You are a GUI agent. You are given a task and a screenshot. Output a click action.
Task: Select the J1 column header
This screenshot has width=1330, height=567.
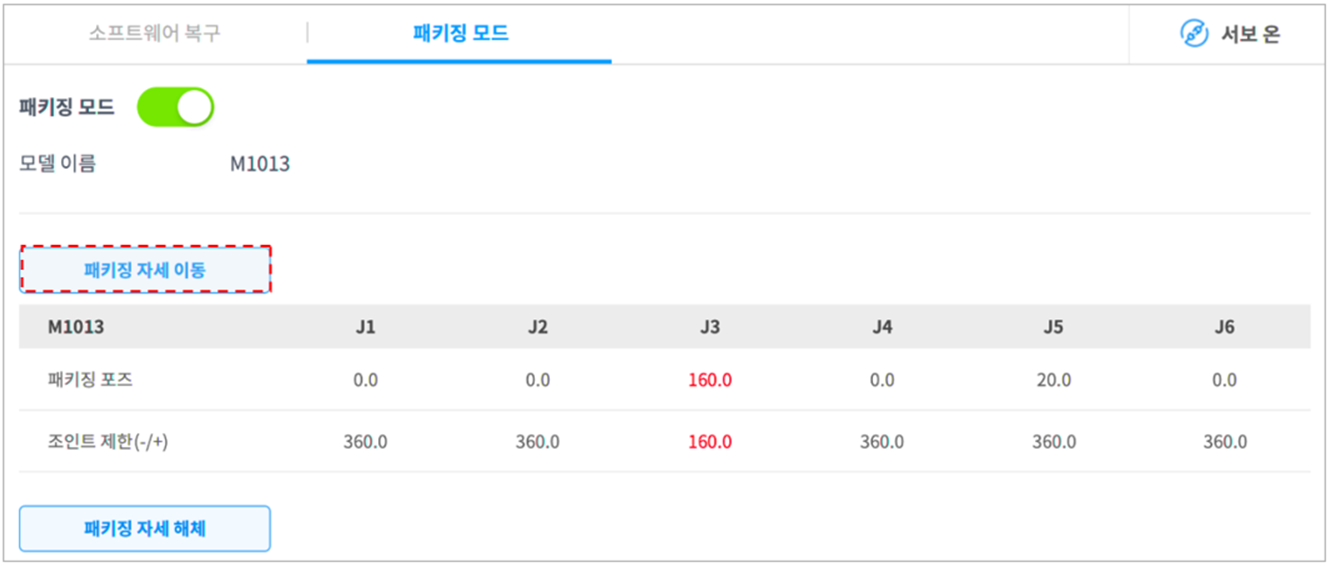365,327
